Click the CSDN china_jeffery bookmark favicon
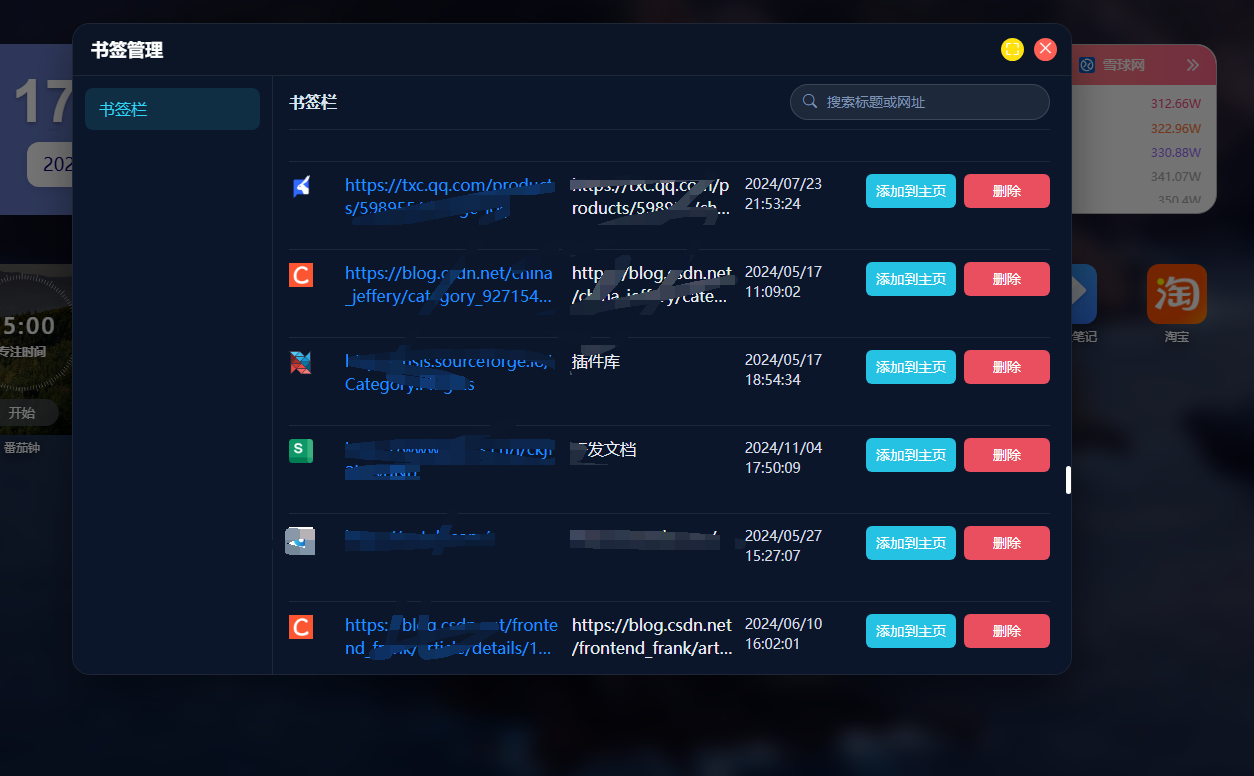This screenshot has width=1254, height=776. tap(301, 275)
